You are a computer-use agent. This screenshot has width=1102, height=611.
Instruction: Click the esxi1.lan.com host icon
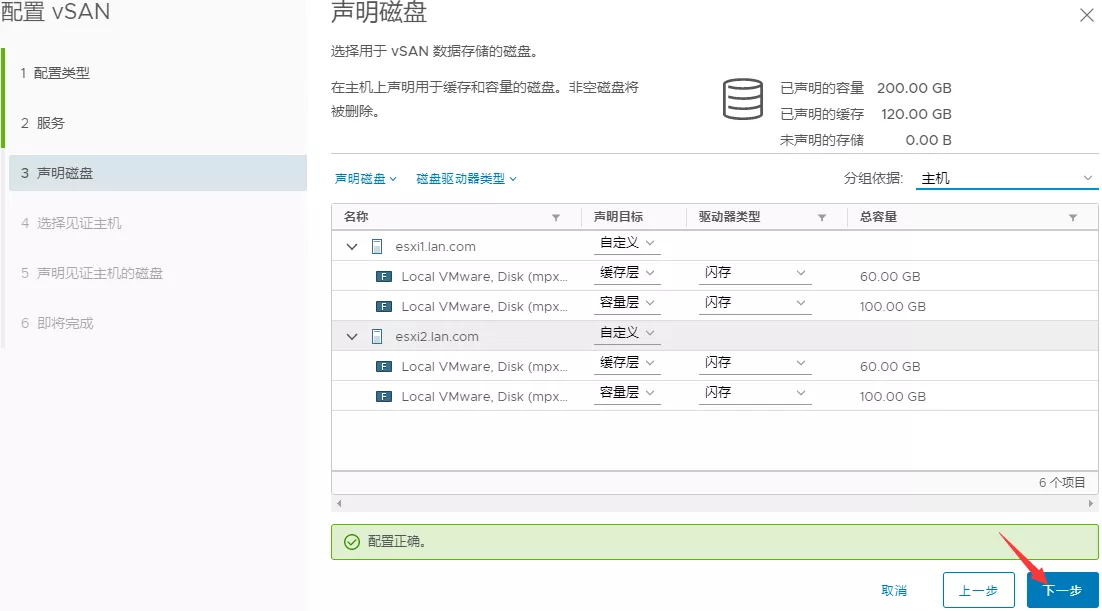coord(377,246)
